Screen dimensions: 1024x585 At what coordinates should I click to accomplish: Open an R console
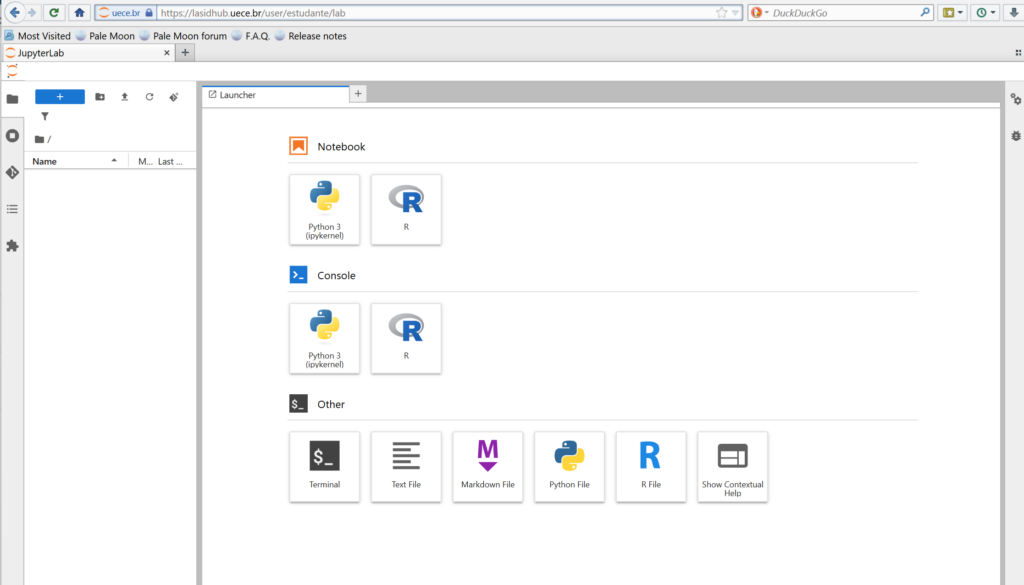point(406,338)
